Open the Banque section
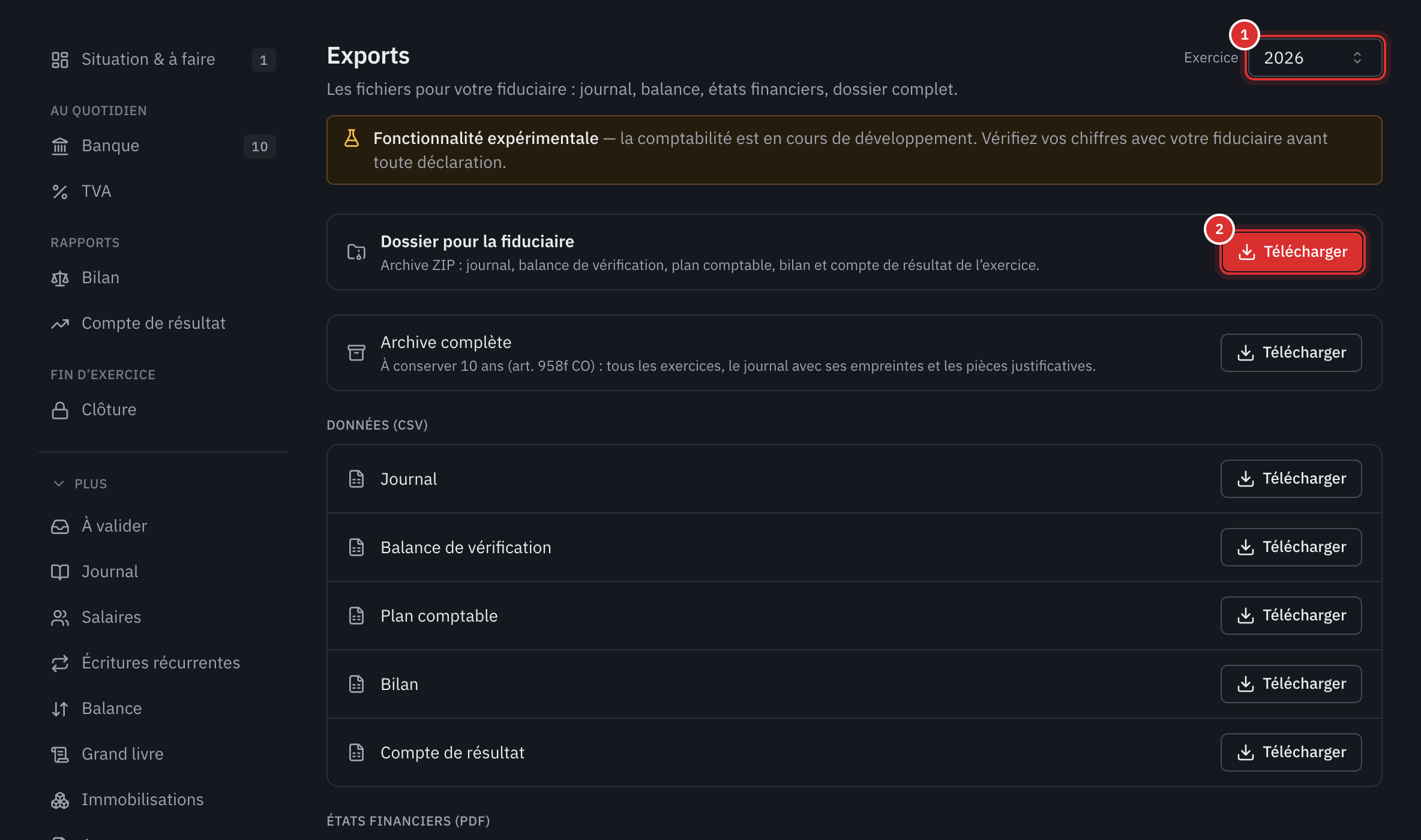1421x840 pixels. coord(163,146)
